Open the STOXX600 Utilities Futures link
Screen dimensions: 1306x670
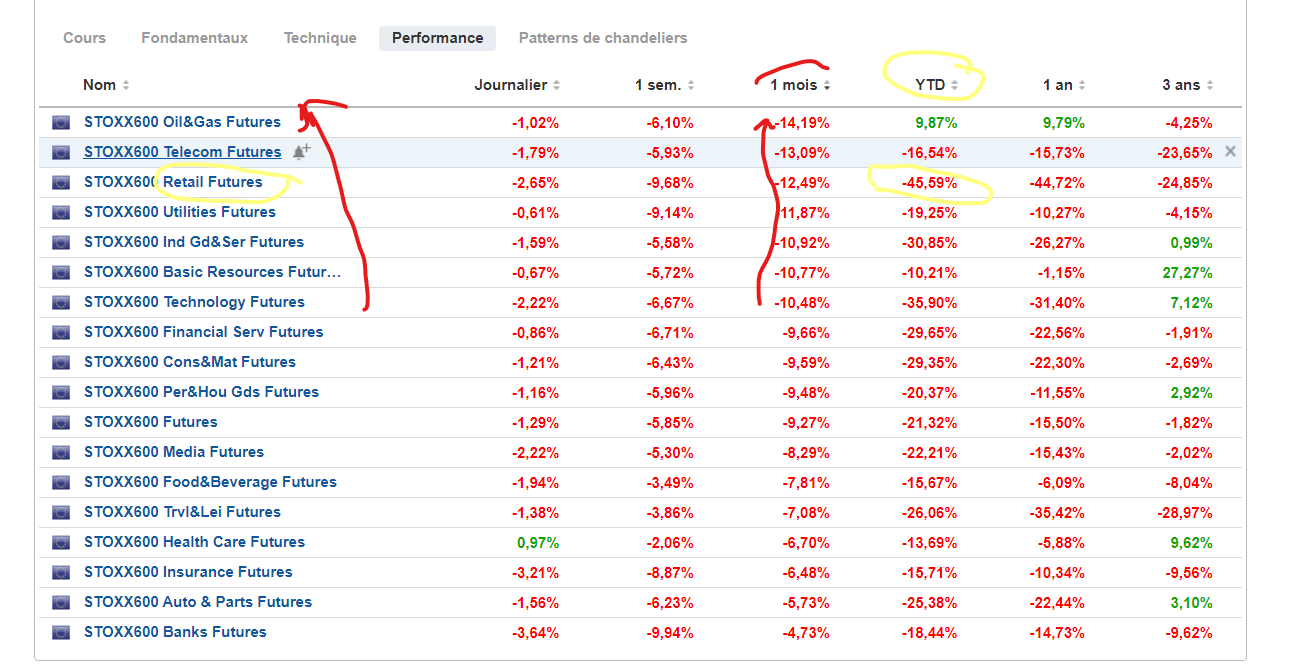[x=180, y=212]
